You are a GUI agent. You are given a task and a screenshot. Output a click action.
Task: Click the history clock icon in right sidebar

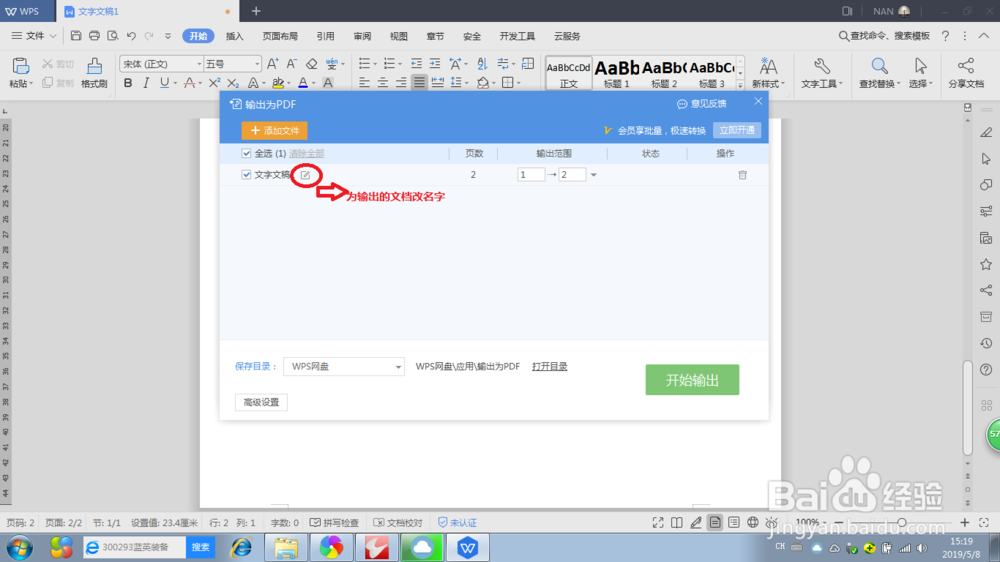click(986, 343)
